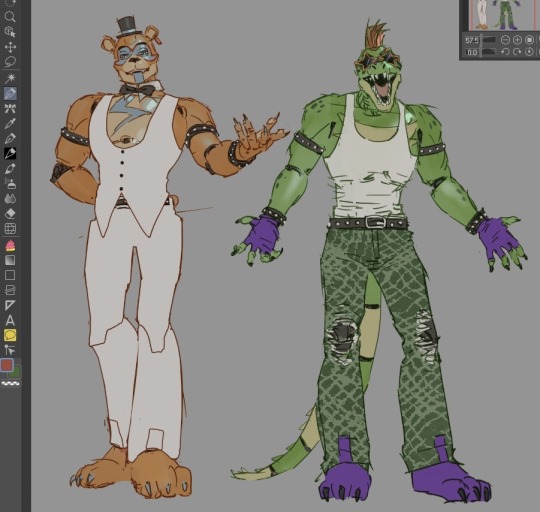Select the Blend tool with droplet icon
The width and height of the screenshot is (540, 512).
click(10, 199)
